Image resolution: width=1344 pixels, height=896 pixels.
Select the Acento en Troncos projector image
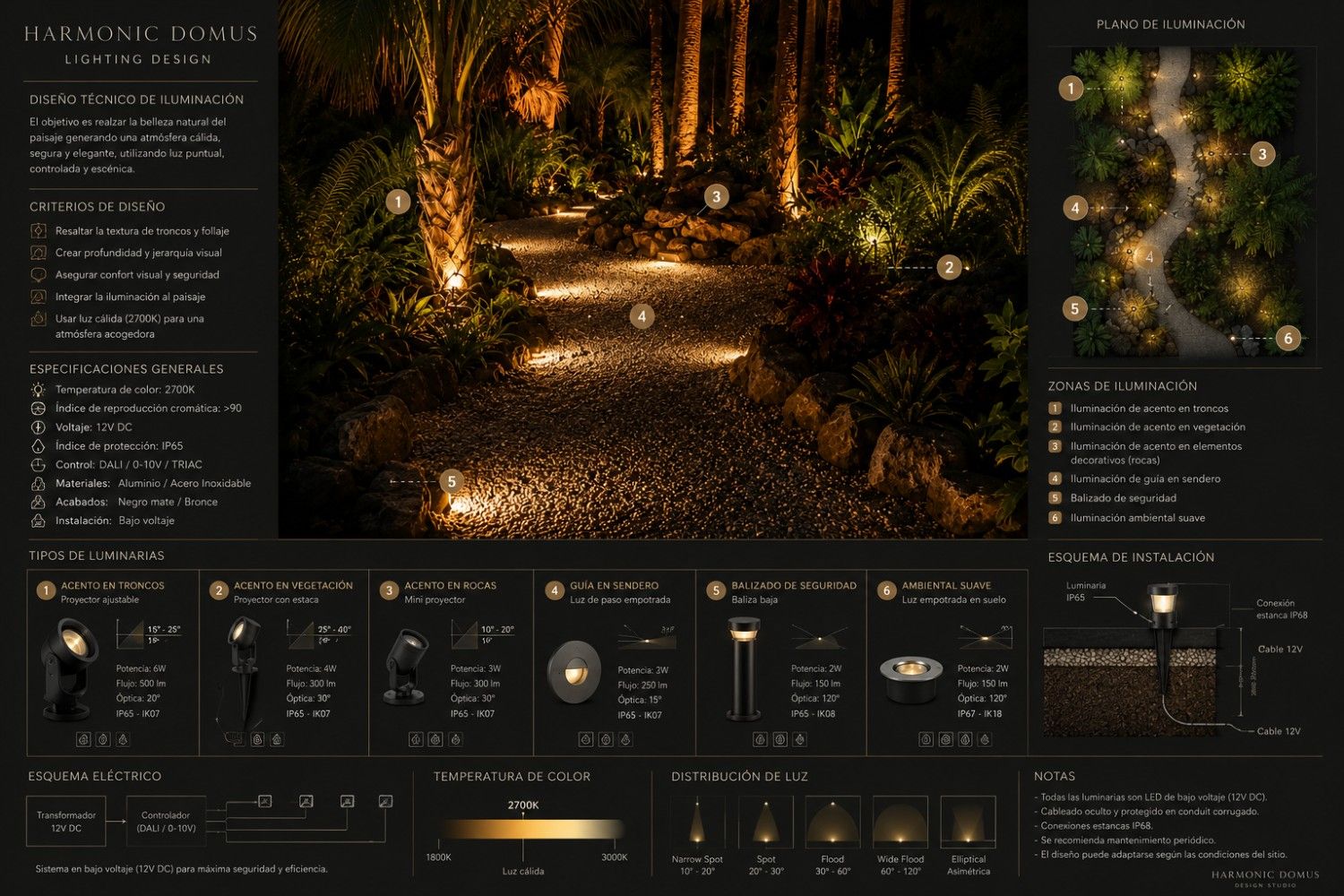point(65,669)
